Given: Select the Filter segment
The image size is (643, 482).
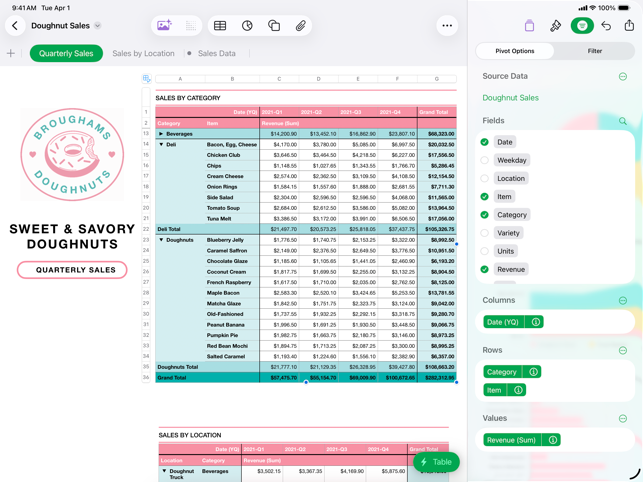Looking at the screenshot, I should tap(595, 51).
